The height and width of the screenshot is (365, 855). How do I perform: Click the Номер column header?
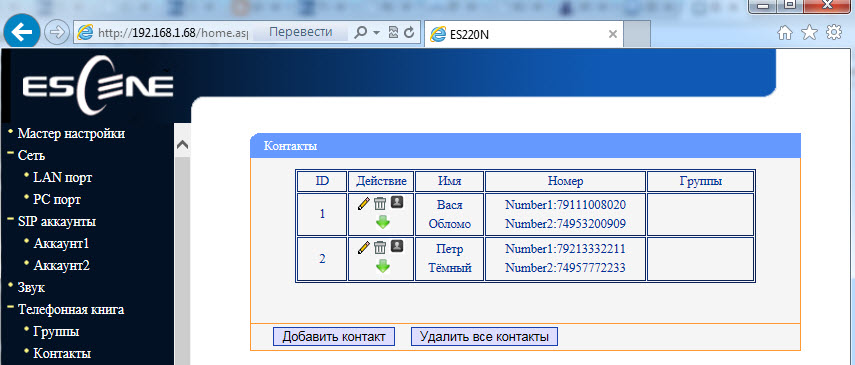(x=565, y=181)
